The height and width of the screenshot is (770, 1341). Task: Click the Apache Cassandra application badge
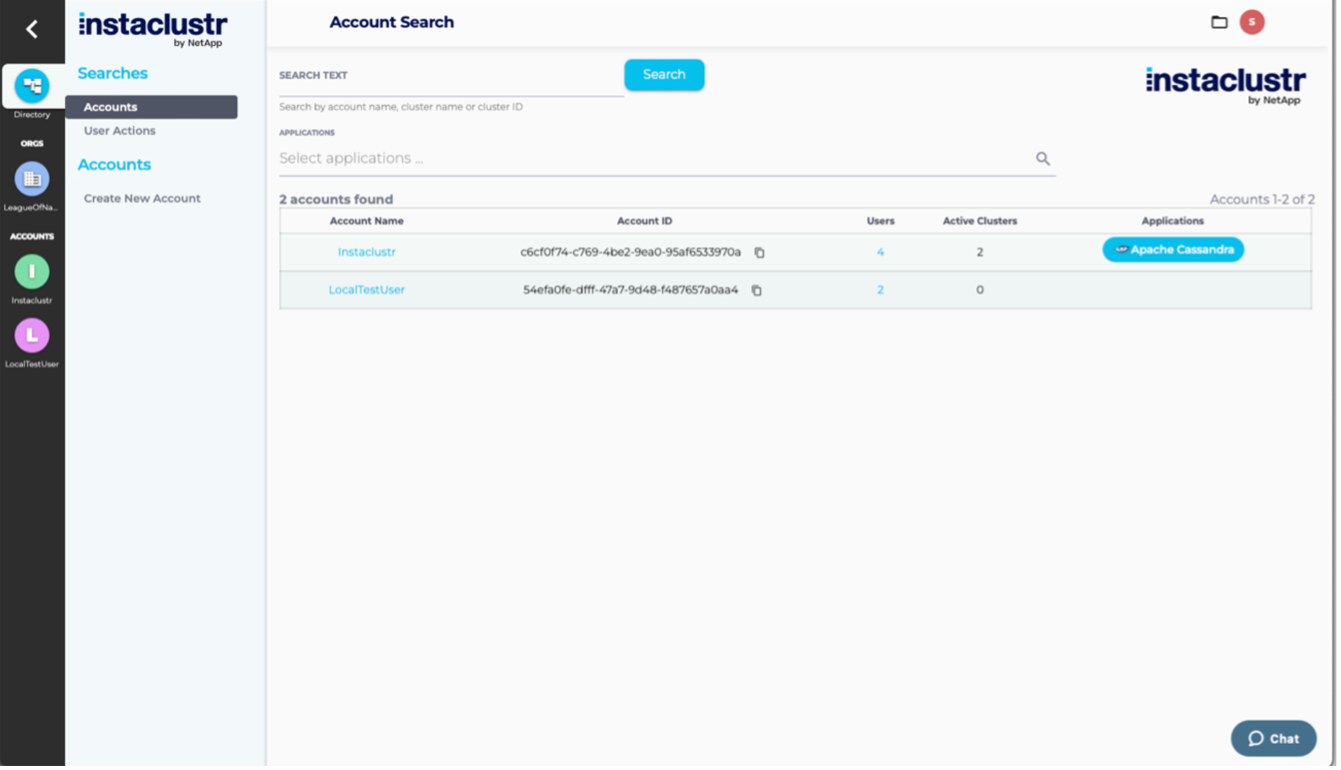click(1173, 250)
